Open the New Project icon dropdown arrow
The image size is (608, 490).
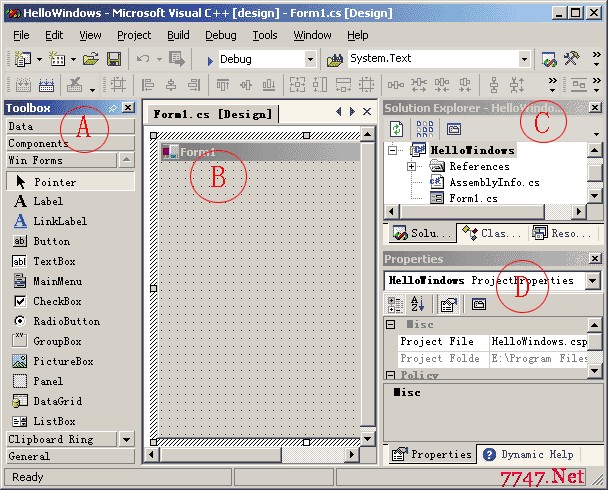pos(40,60)
